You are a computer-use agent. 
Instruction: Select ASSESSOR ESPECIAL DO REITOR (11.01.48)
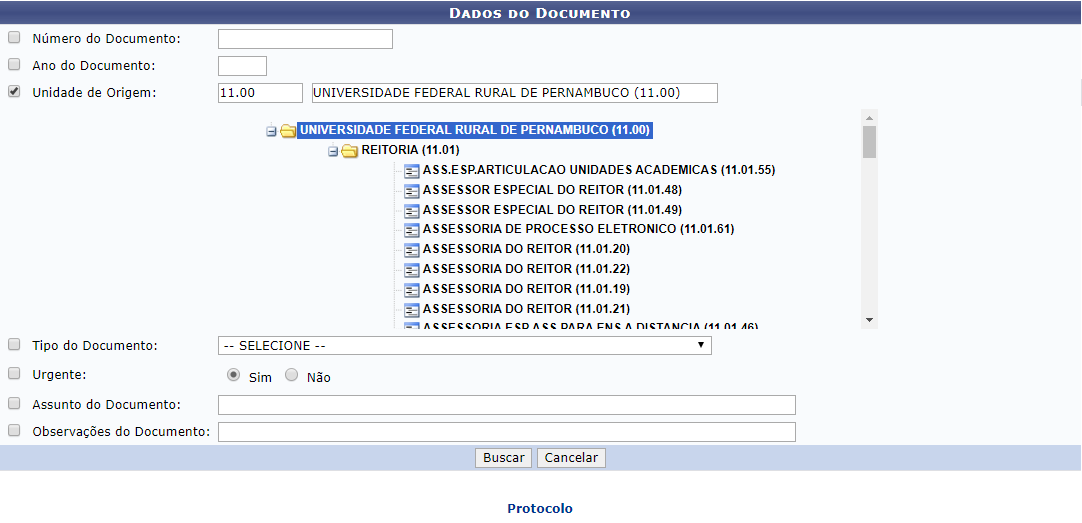tap(553, 190)
